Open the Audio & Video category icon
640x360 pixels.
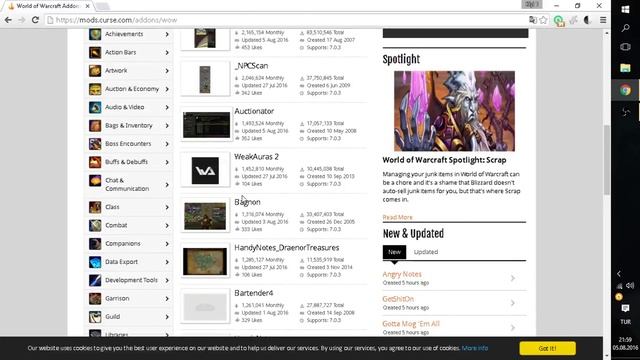click(x=95, y=107)
